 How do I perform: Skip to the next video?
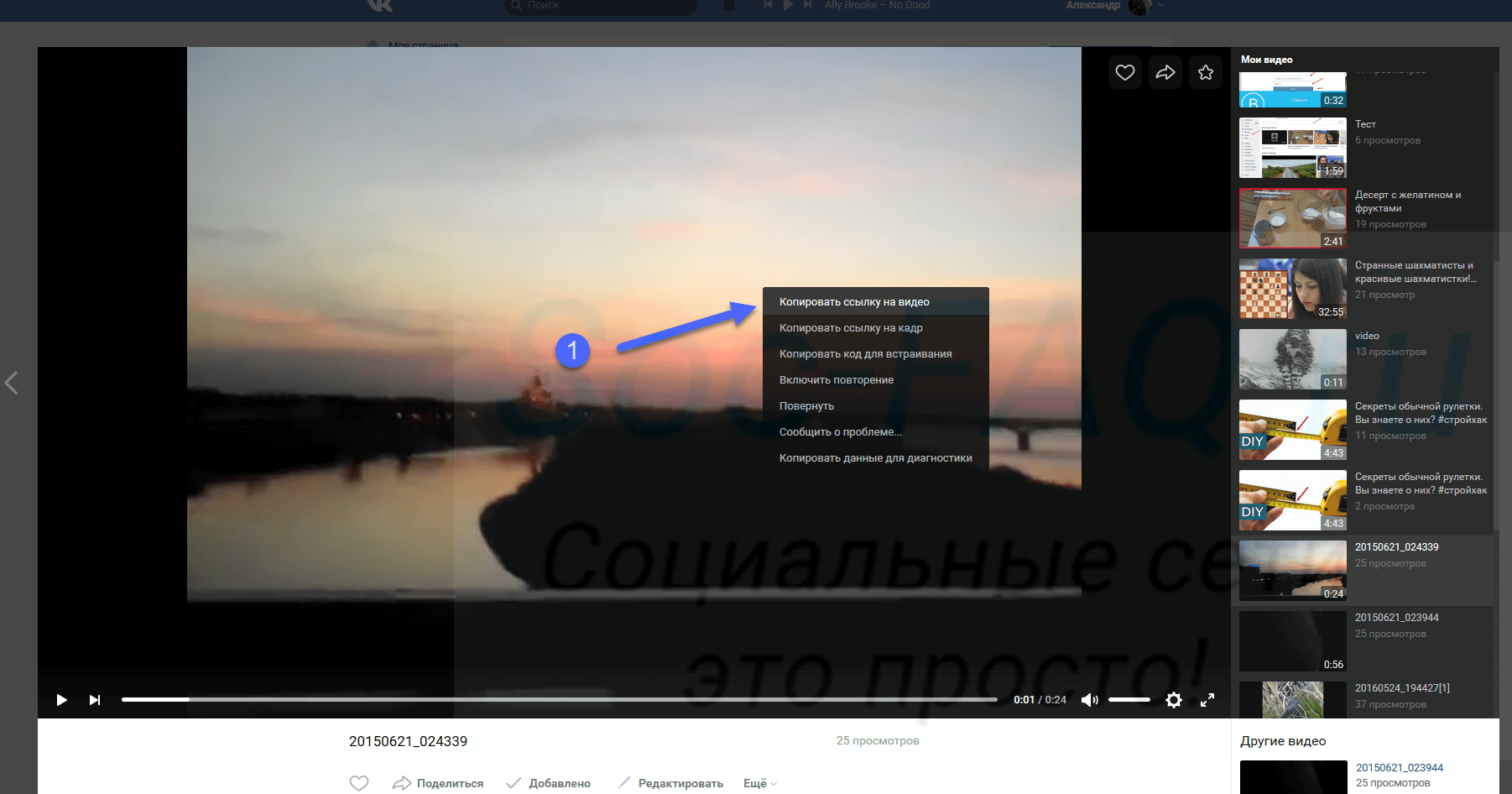[x=95, y=700]
